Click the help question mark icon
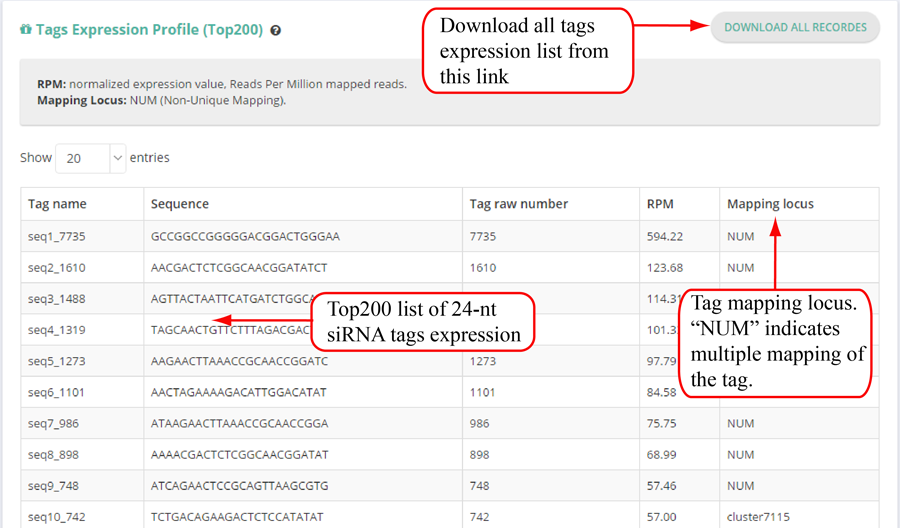The image size is (900, 528). coord(276,31)
